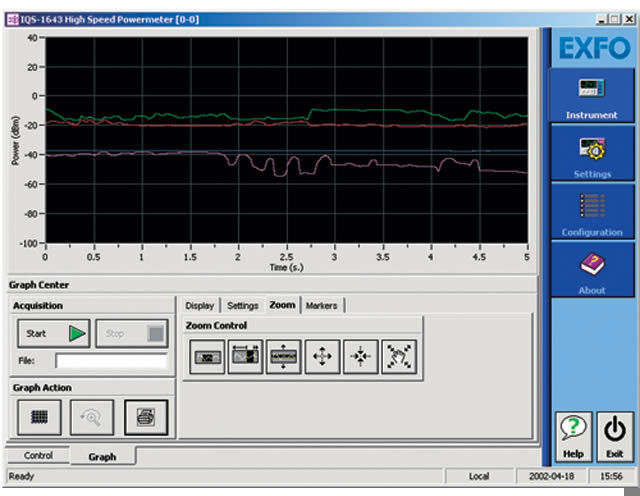The width and height of the screenshot is (640, 496).
Task: Switch to the Settings tab in Graph Center
Action: coord(242,305)
